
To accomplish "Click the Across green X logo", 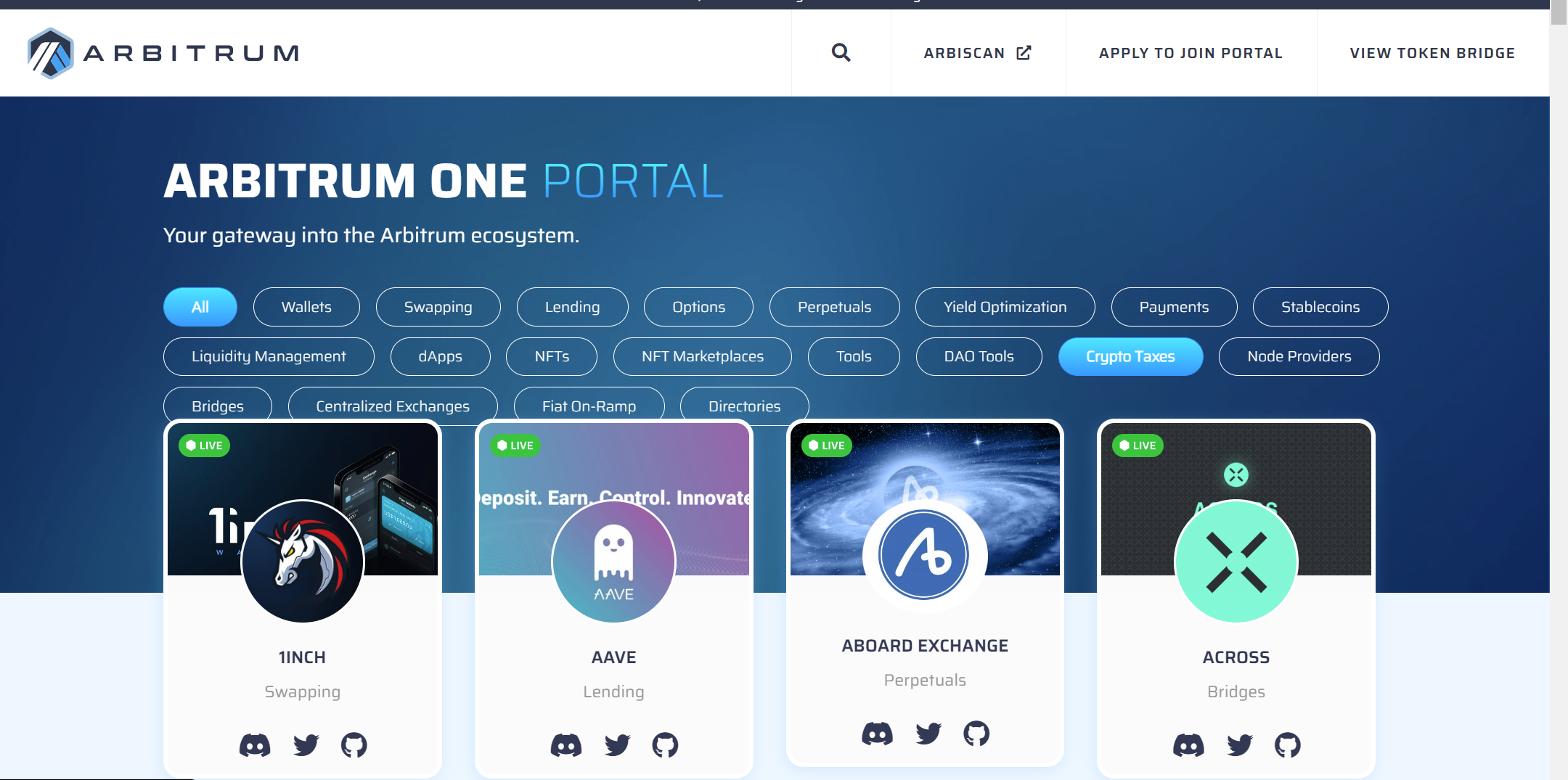I will pyautogui.click(x=1236, y=561).
